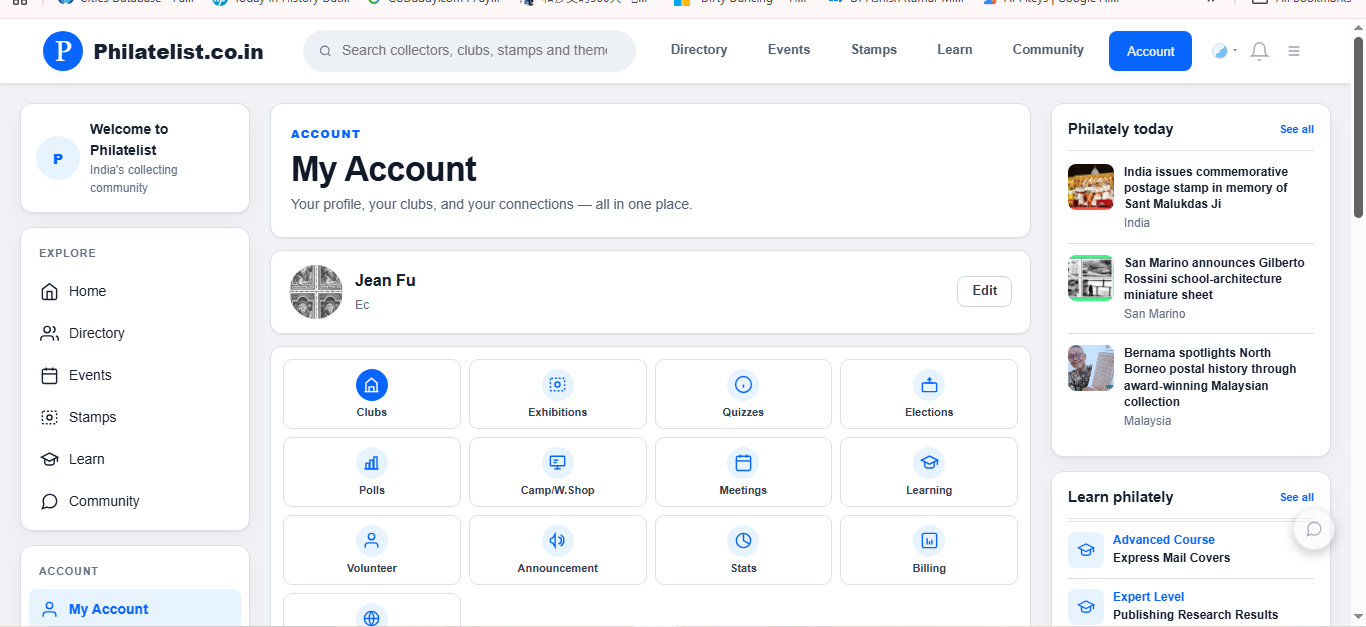Click the Bernama news thumbnail

click(x=1091, y=368)
